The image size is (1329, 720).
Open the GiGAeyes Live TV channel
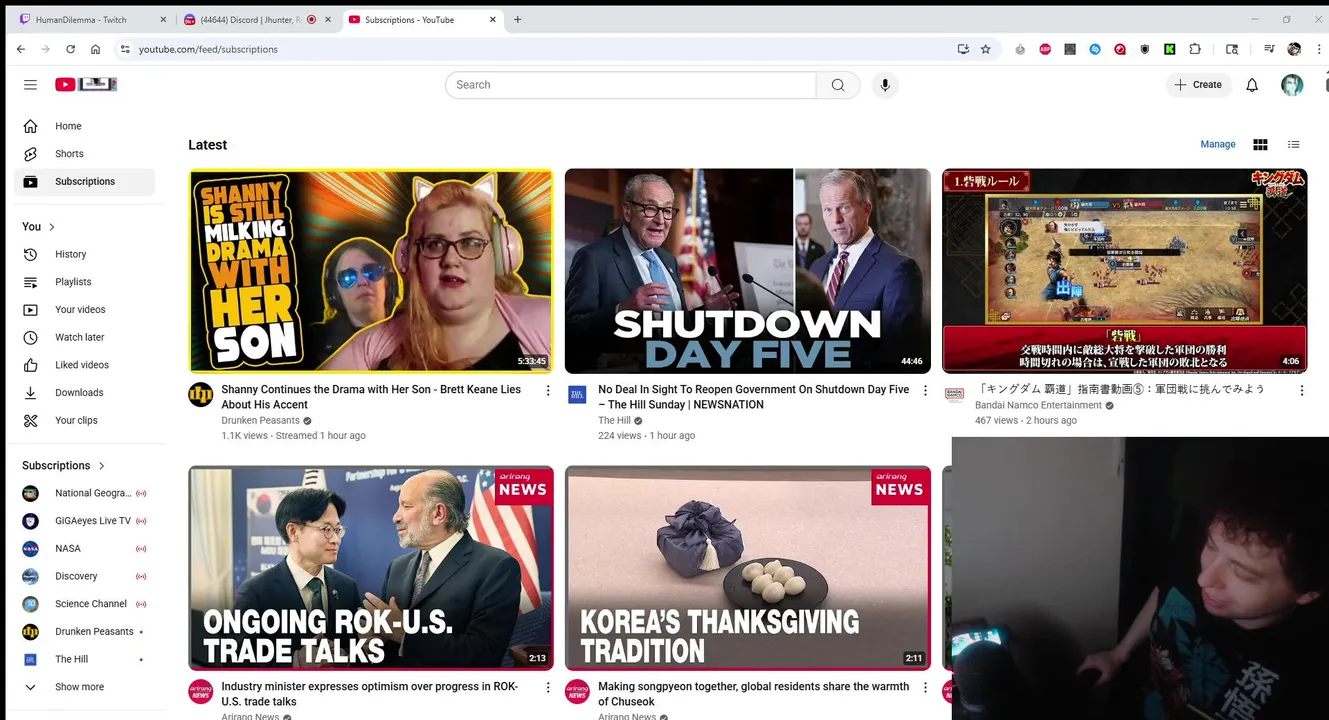coord(85,521)
